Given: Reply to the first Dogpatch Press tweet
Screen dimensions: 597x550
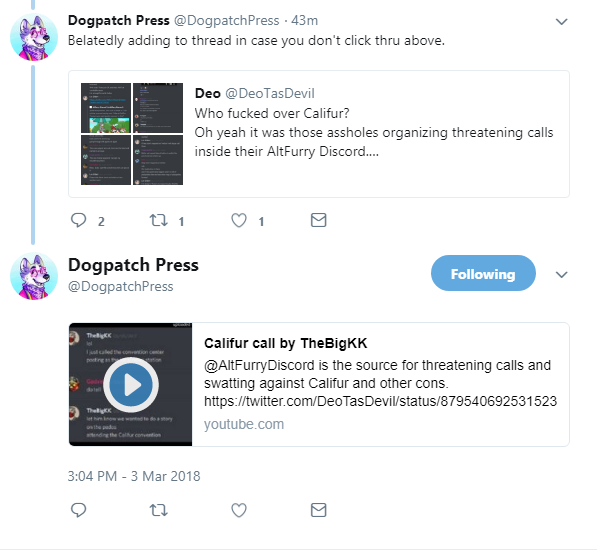Looking at the screenshot, I should pyautogui.click(x=79, y=220).
